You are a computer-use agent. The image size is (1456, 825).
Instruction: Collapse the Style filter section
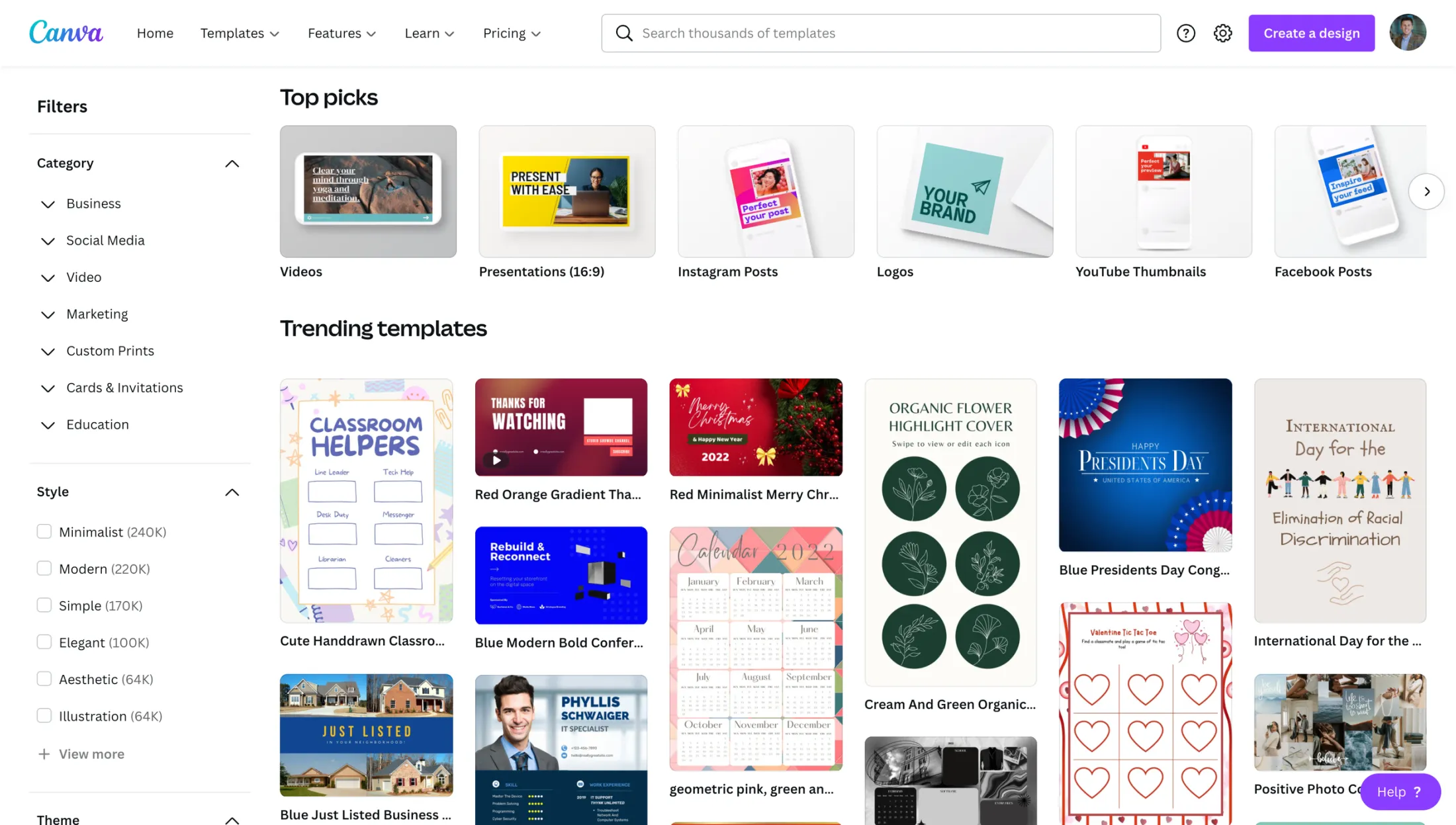click(232, 492)
